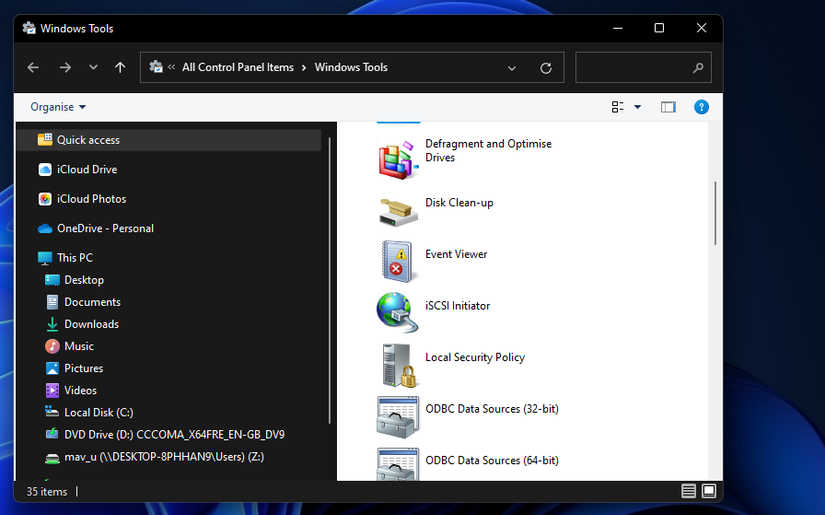Toggle the preview pane
This screenshot has width=825, height=515.
(668, 107)
